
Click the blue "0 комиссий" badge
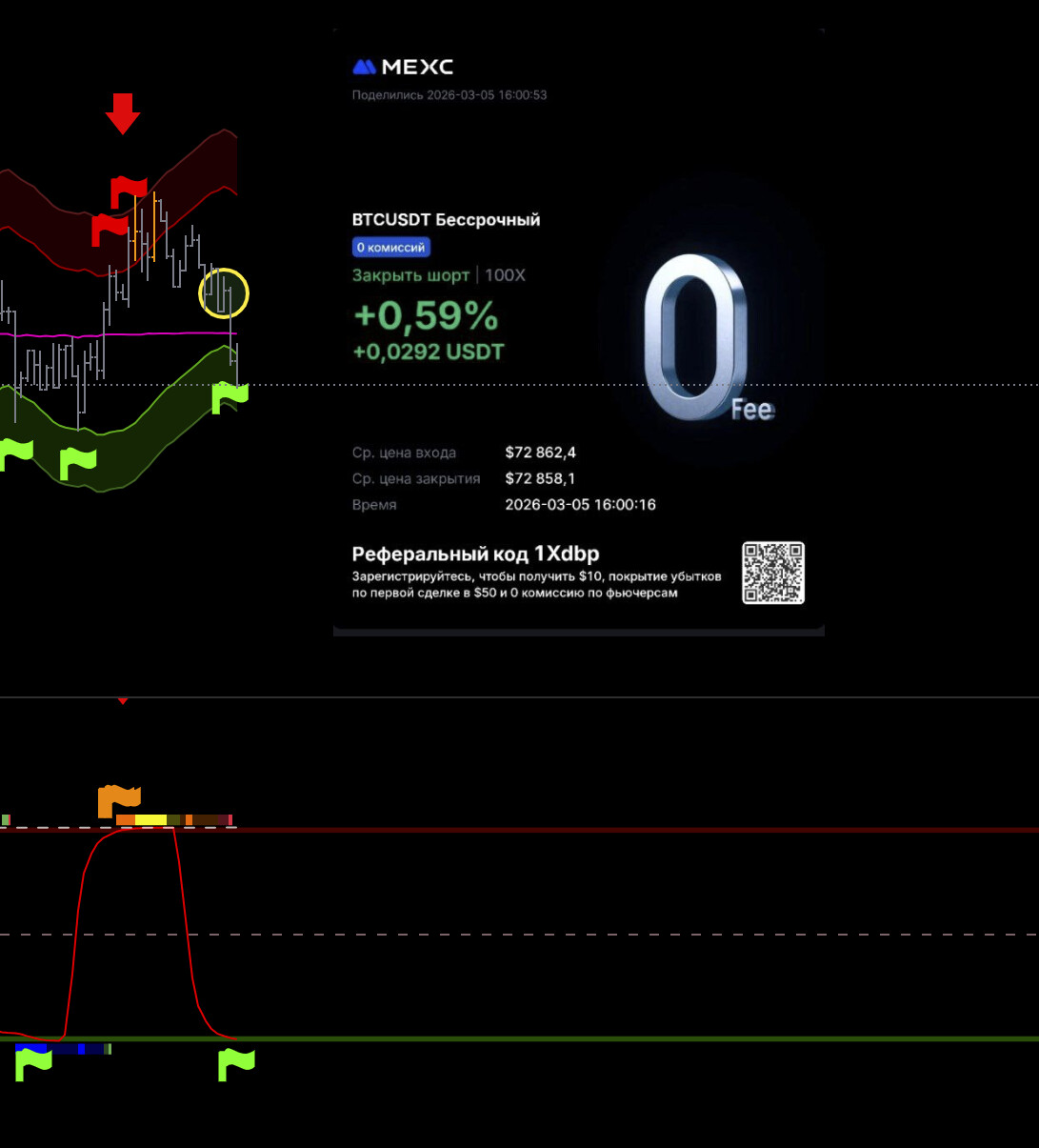tap(390, 248)
